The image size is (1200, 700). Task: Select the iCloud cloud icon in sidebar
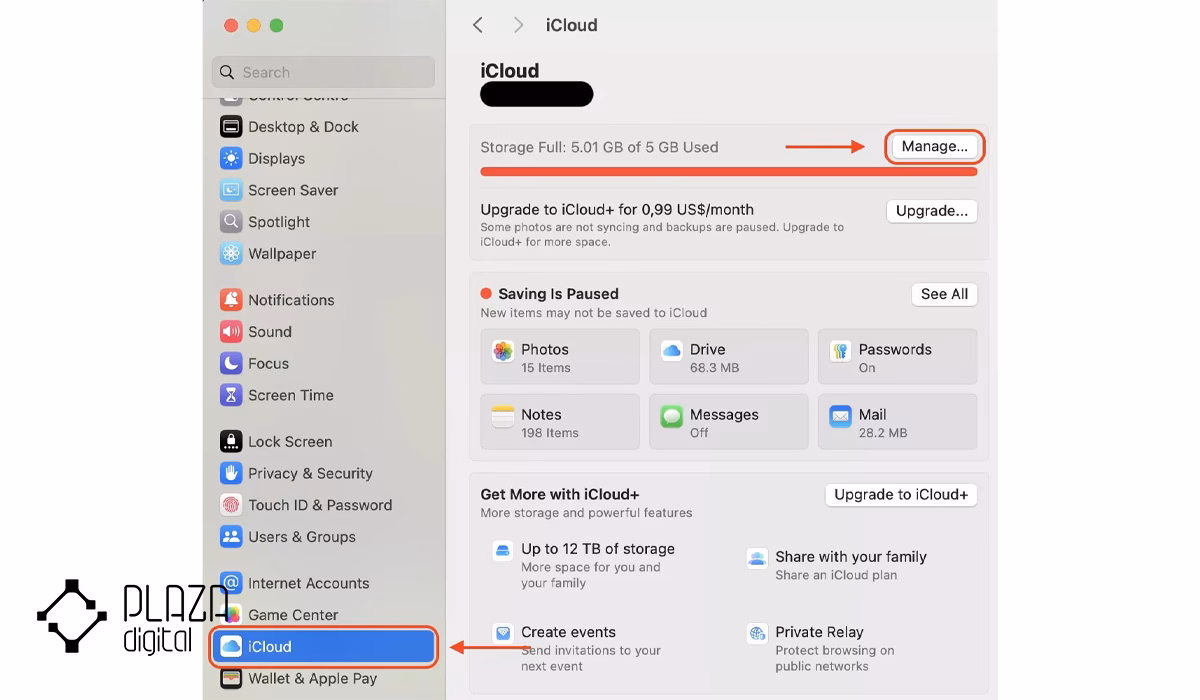(231, 647)
